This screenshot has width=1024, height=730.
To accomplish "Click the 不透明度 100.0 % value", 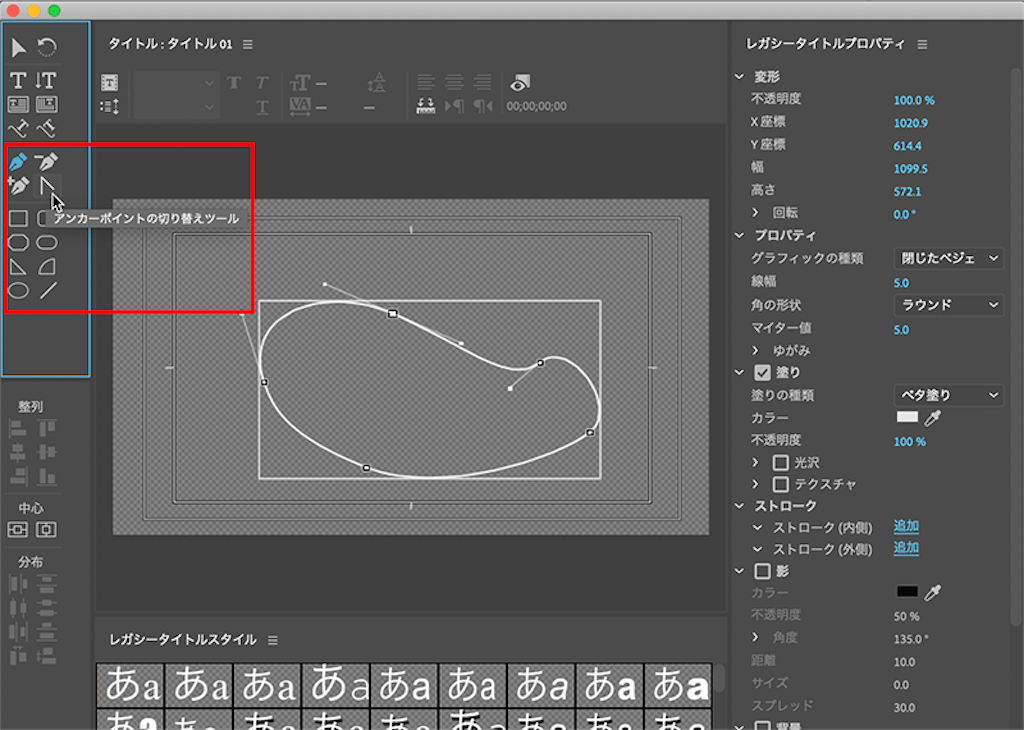I will coord(914,100).
